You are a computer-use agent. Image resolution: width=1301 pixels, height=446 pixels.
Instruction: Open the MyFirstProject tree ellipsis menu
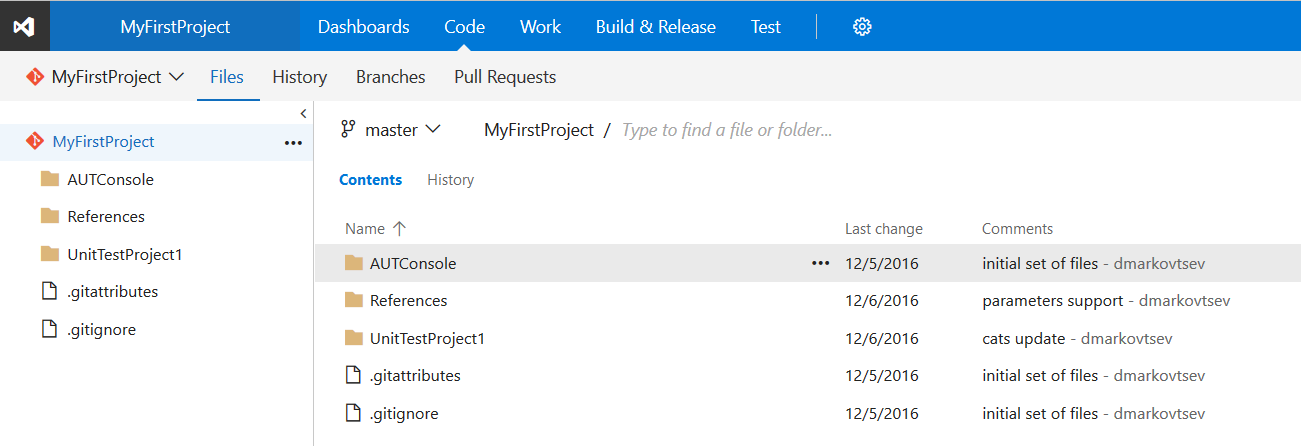(292, 143)
